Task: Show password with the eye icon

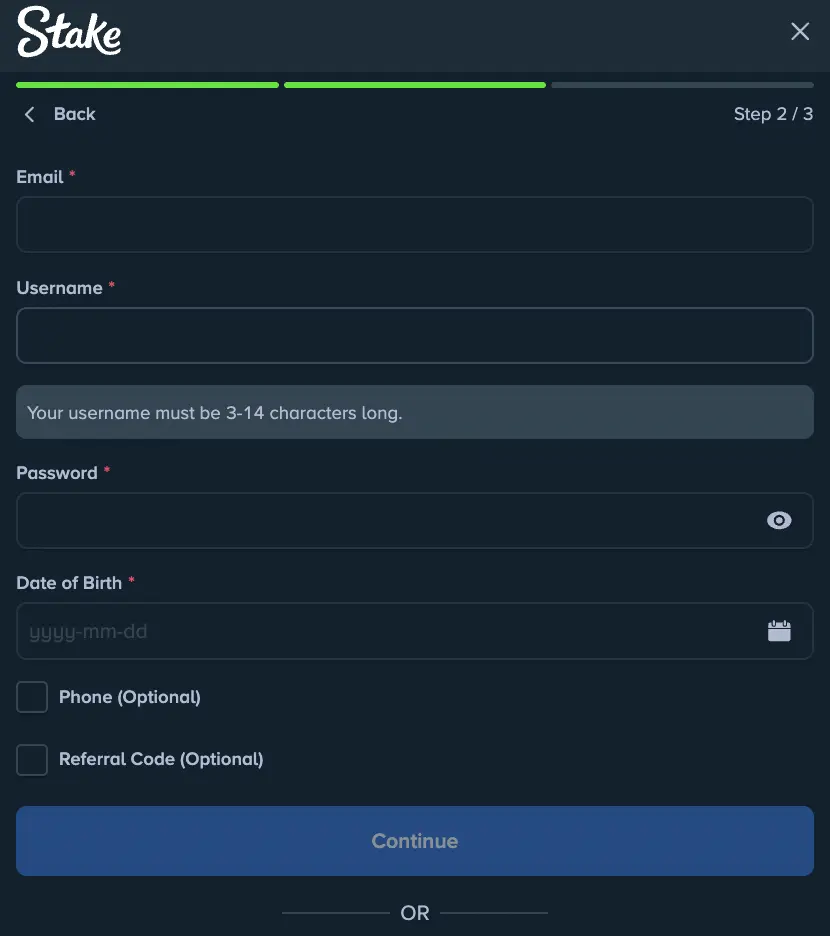Action: (779, 520)
